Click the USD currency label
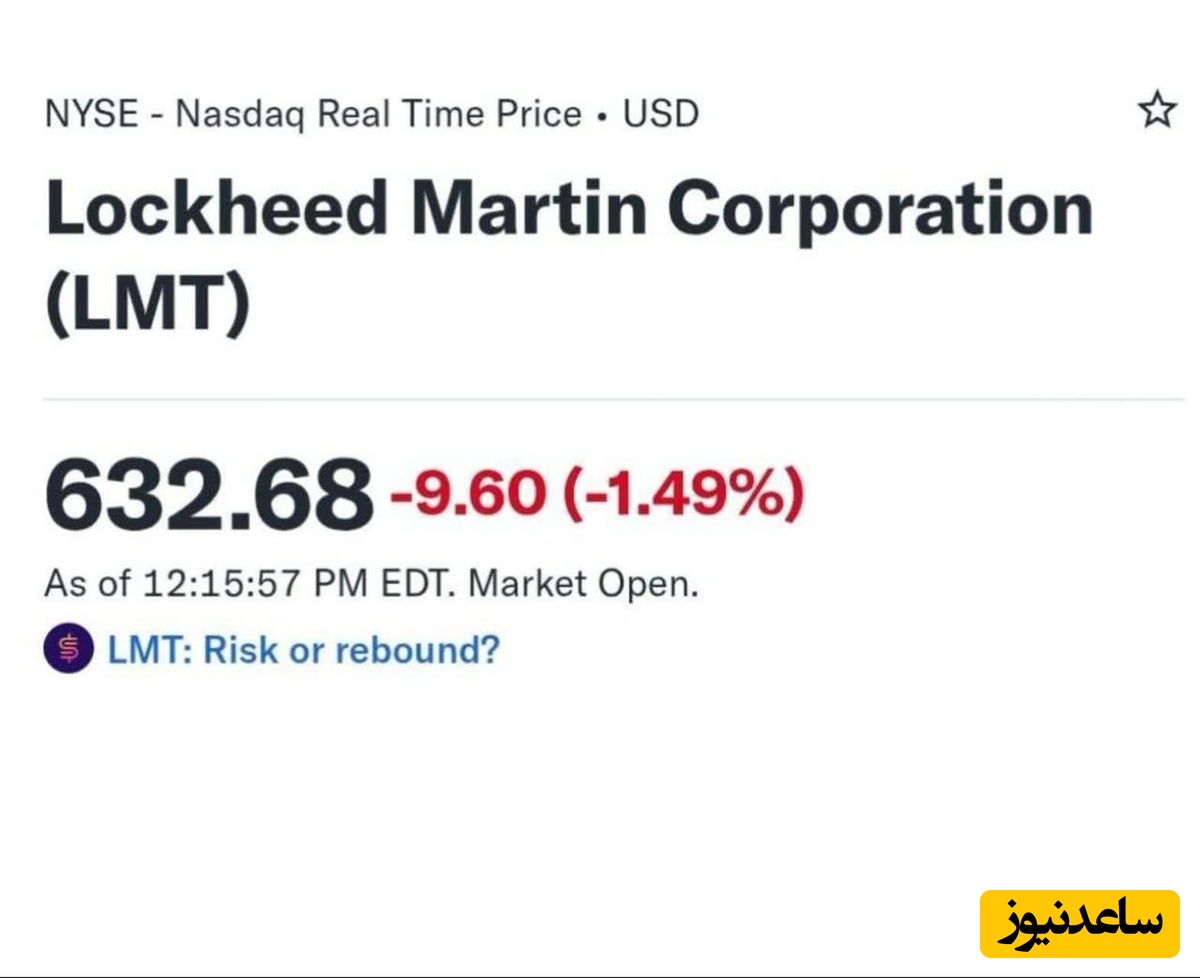 click(661, 114)
